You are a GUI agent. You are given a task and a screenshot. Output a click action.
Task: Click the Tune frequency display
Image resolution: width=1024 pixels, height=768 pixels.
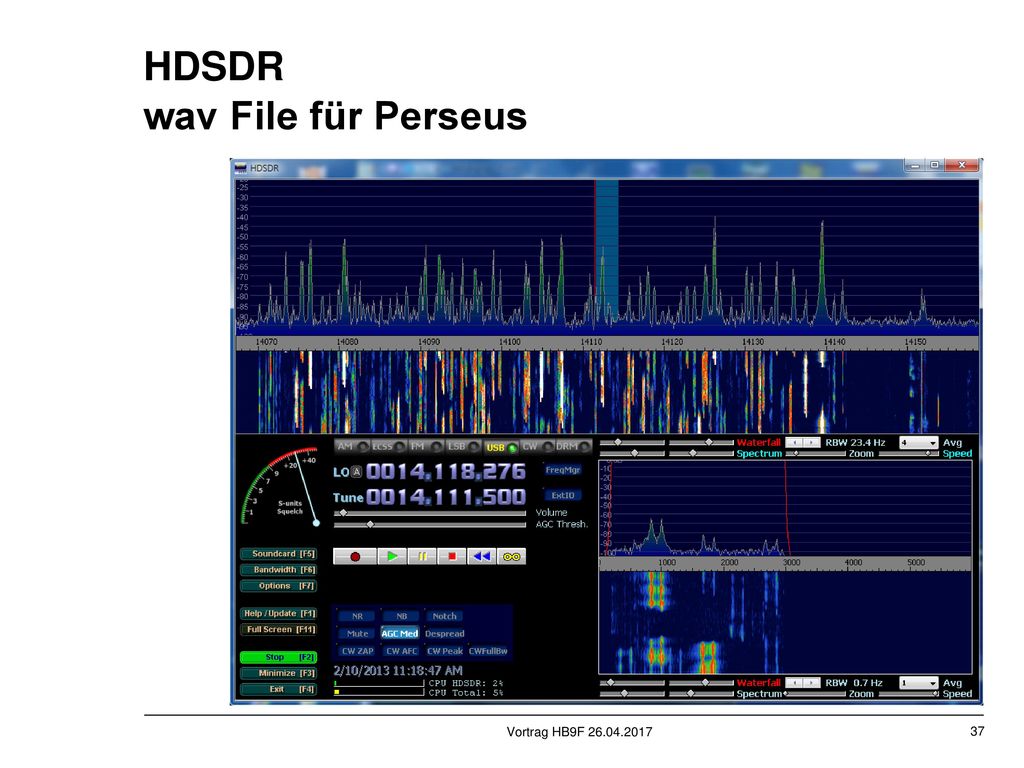[445, 497]
